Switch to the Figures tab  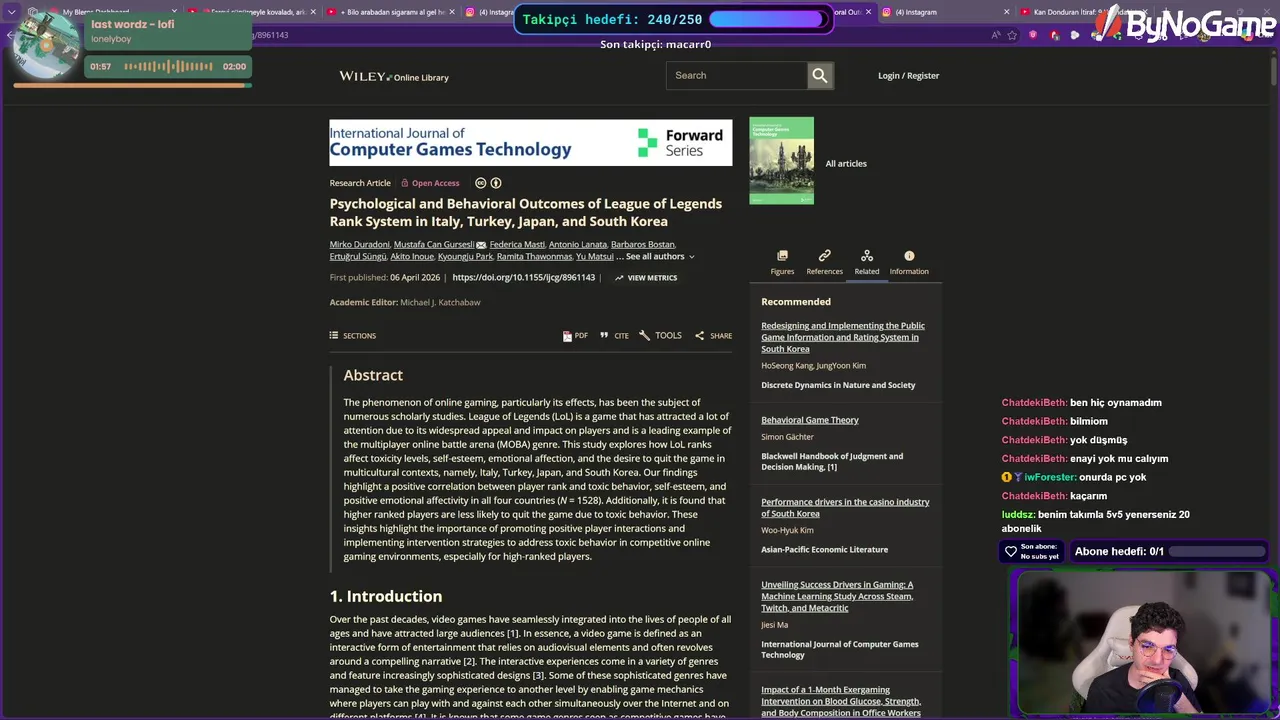[x=782, y=262]
